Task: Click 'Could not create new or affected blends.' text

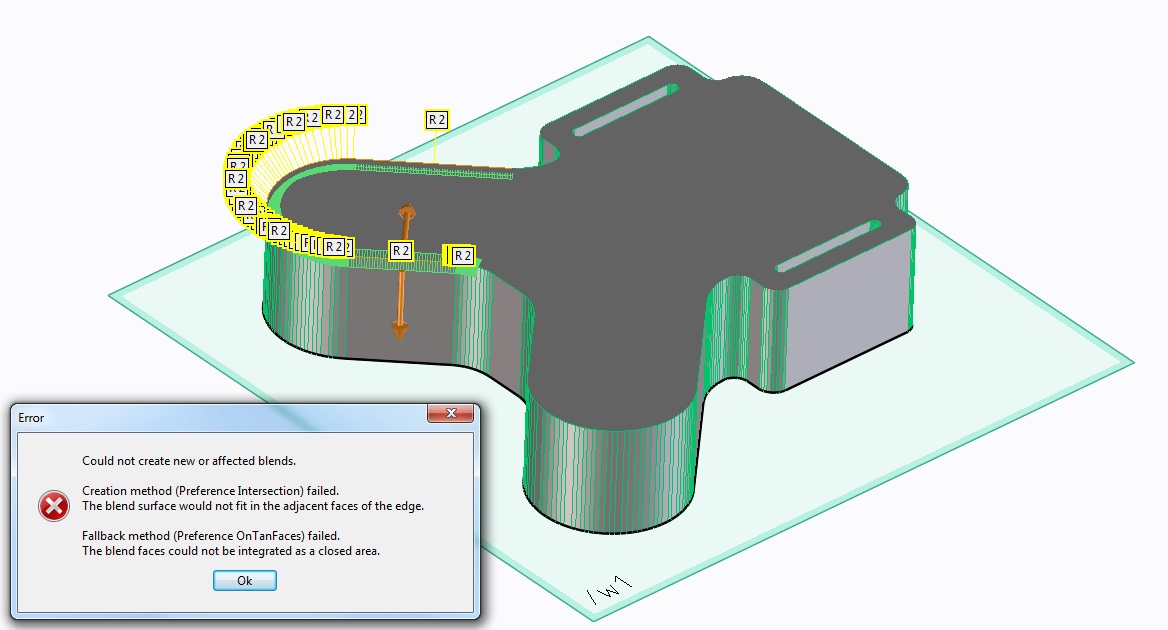Action: [188, 461]
